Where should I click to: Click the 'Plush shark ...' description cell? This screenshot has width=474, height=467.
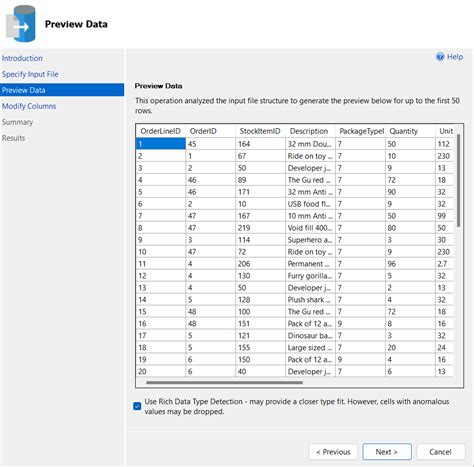click(x=310, y=300)
